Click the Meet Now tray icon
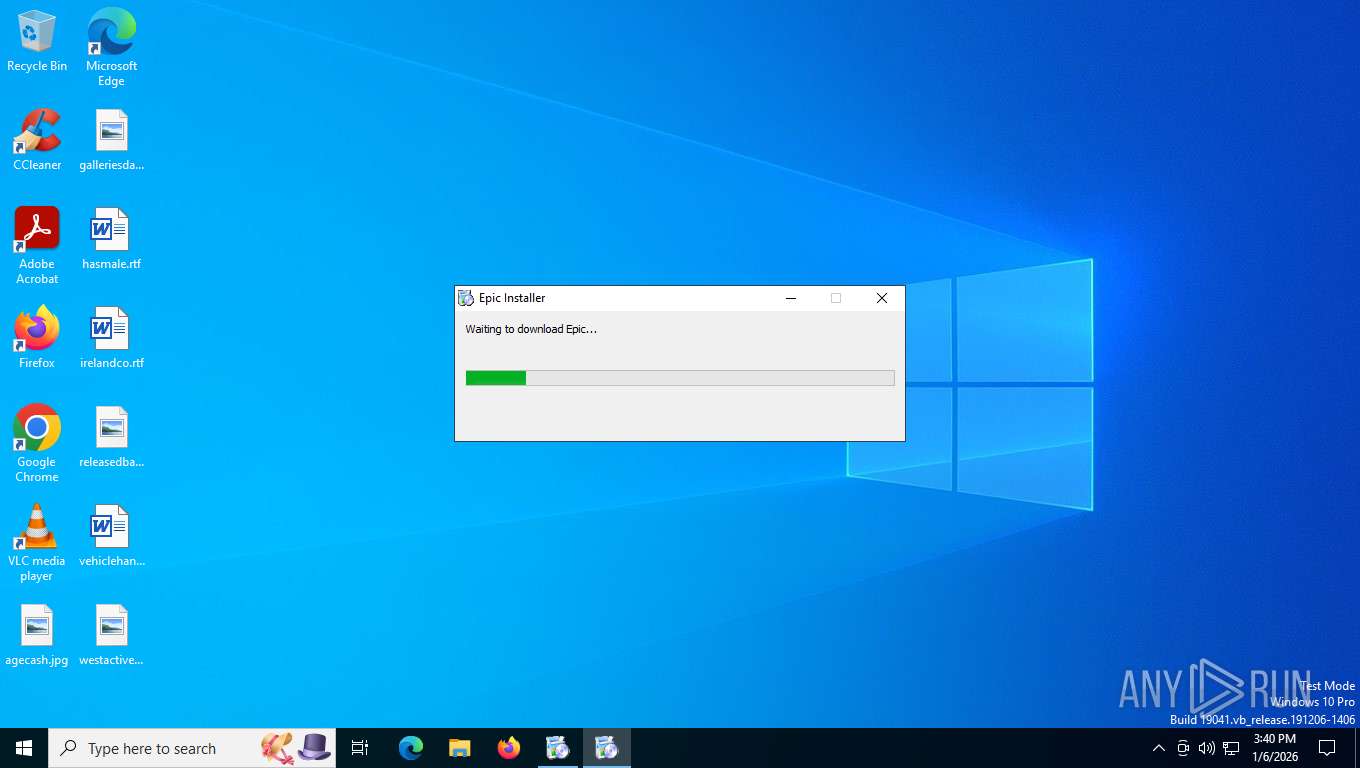 [1183, 748]
